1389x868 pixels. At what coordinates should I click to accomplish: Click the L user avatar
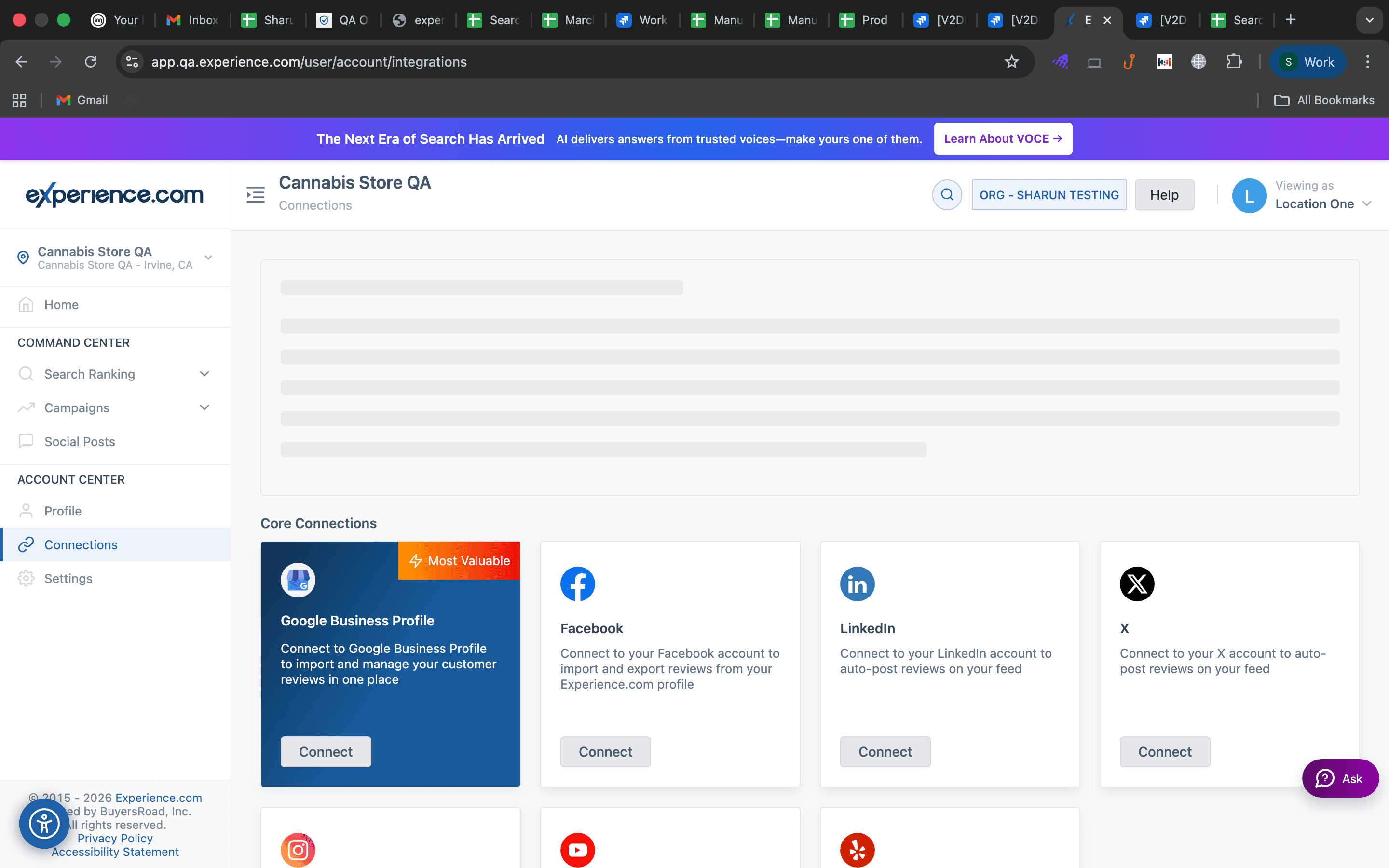[1250, 196]
